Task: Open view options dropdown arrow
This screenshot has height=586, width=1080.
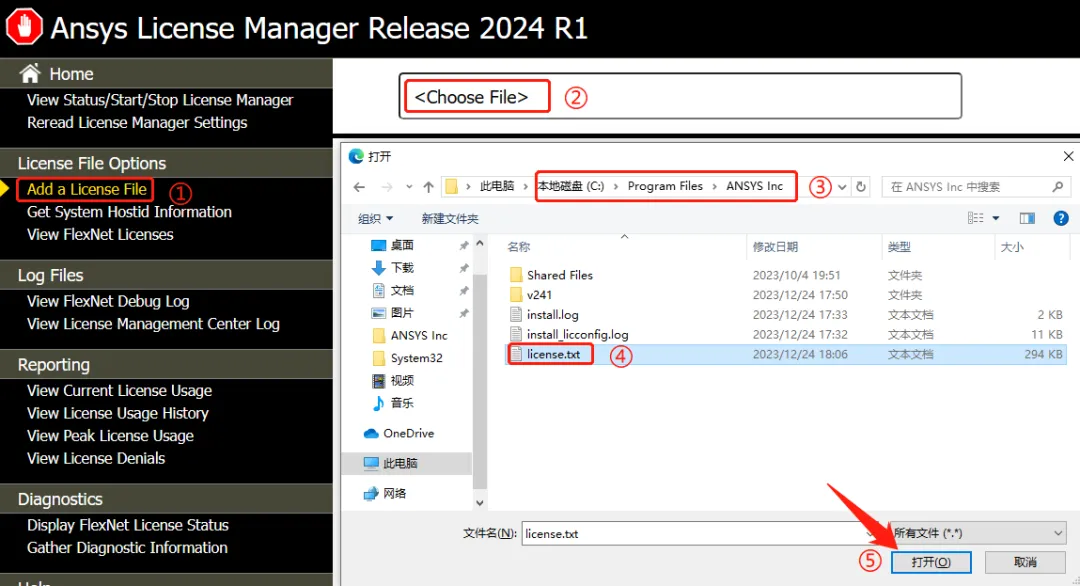Action: coord(995,218)
